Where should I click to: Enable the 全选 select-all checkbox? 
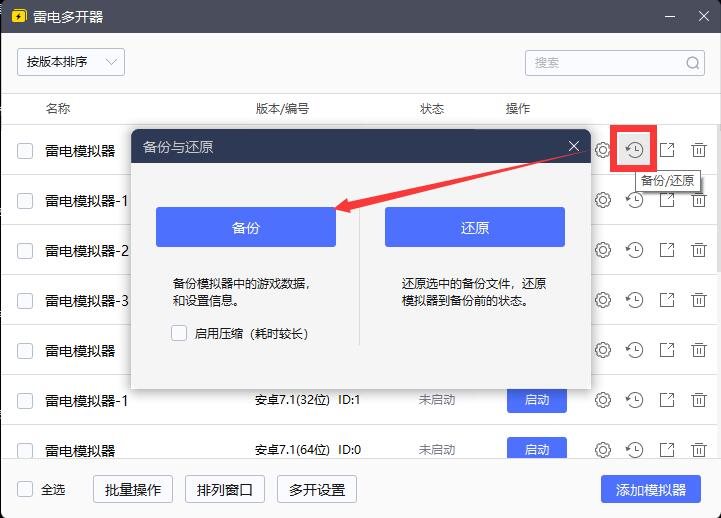click(x=25, y=489)
